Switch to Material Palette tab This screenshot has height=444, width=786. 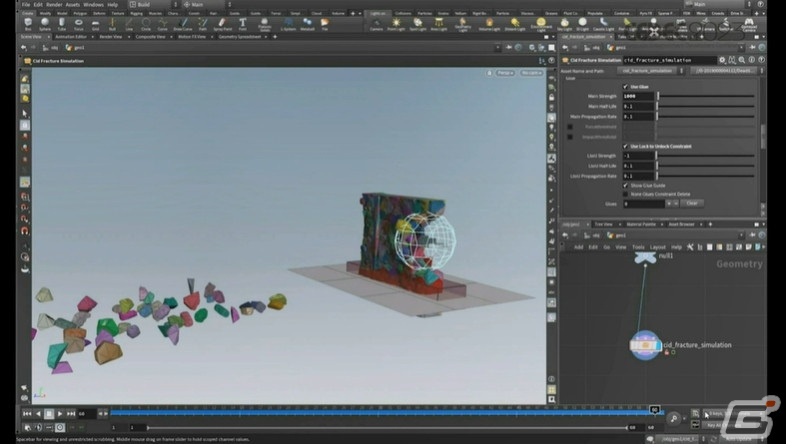[x=641, y=224]
